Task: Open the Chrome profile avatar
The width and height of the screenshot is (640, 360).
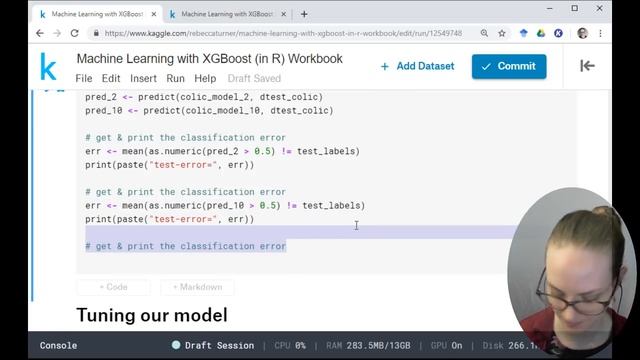Action: [582, 33]
